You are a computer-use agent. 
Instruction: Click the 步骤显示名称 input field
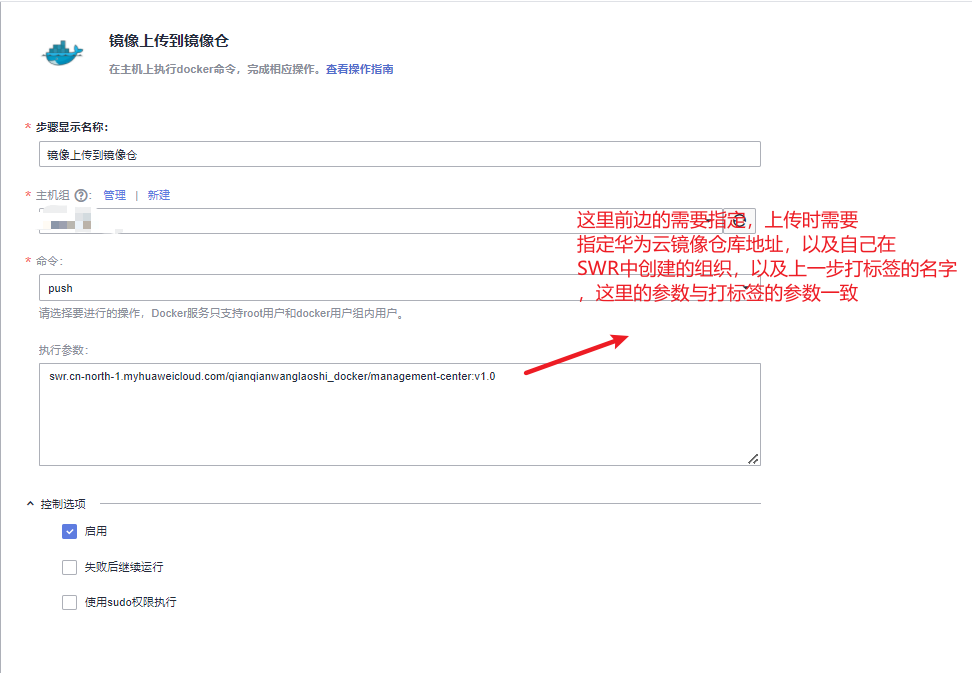click(x=399, y=154)
